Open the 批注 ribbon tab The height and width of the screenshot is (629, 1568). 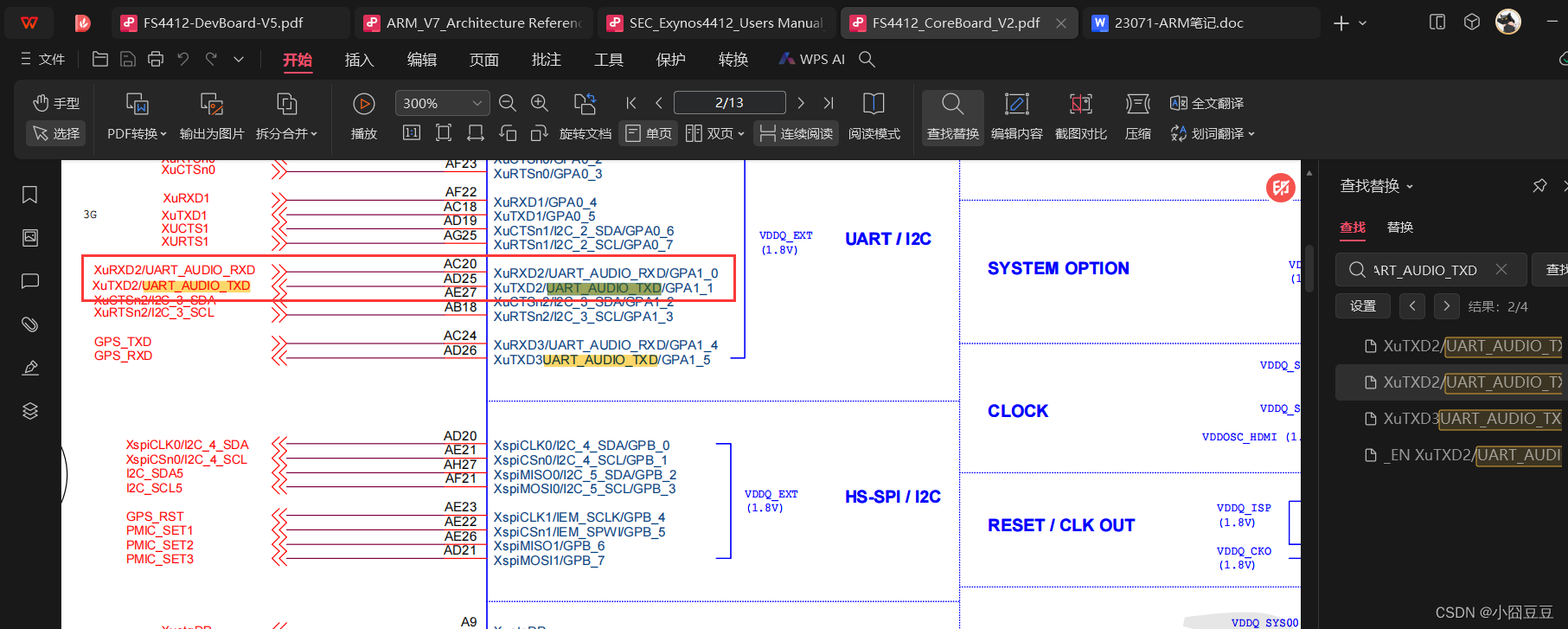(547, 60)
